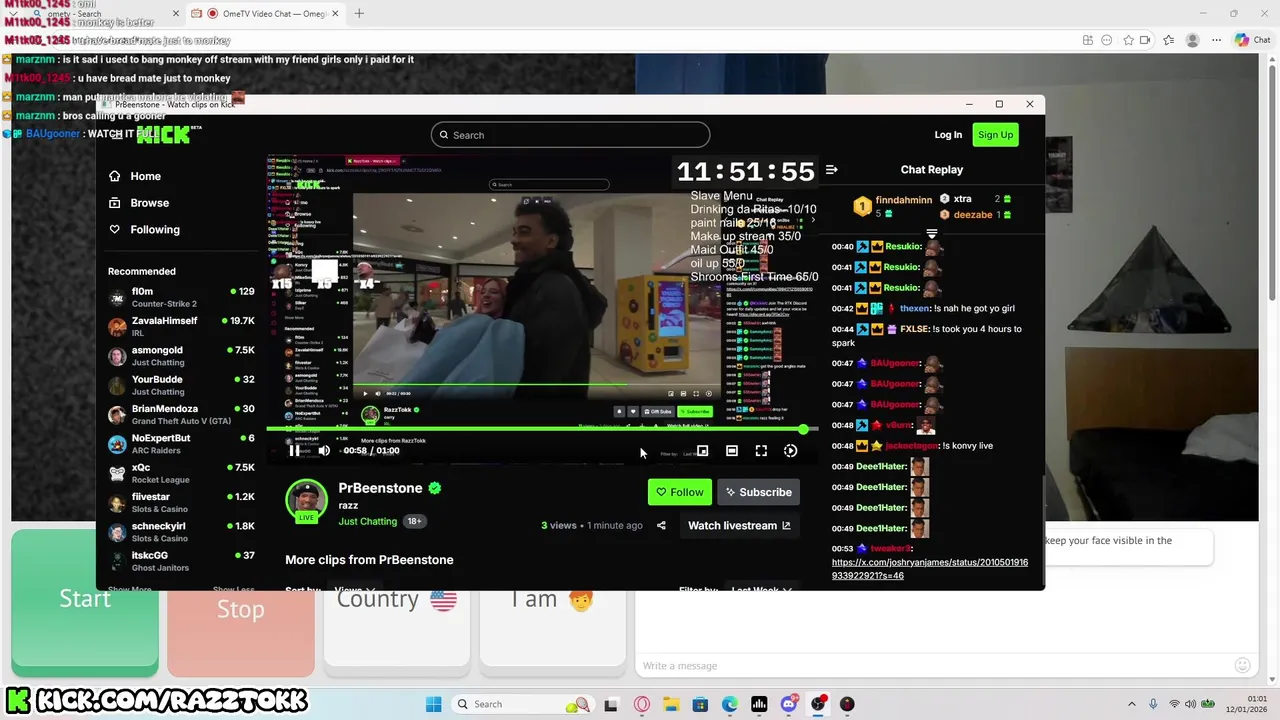Open the Windows Start menu
Screen dimensions: 1280x720
[x=433, y=704]
